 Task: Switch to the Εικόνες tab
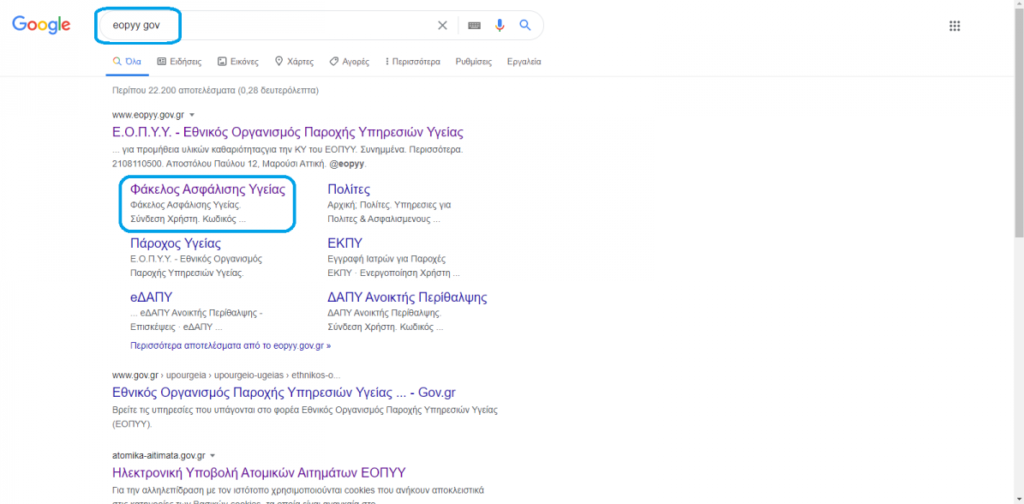click(x=238, y=62)
